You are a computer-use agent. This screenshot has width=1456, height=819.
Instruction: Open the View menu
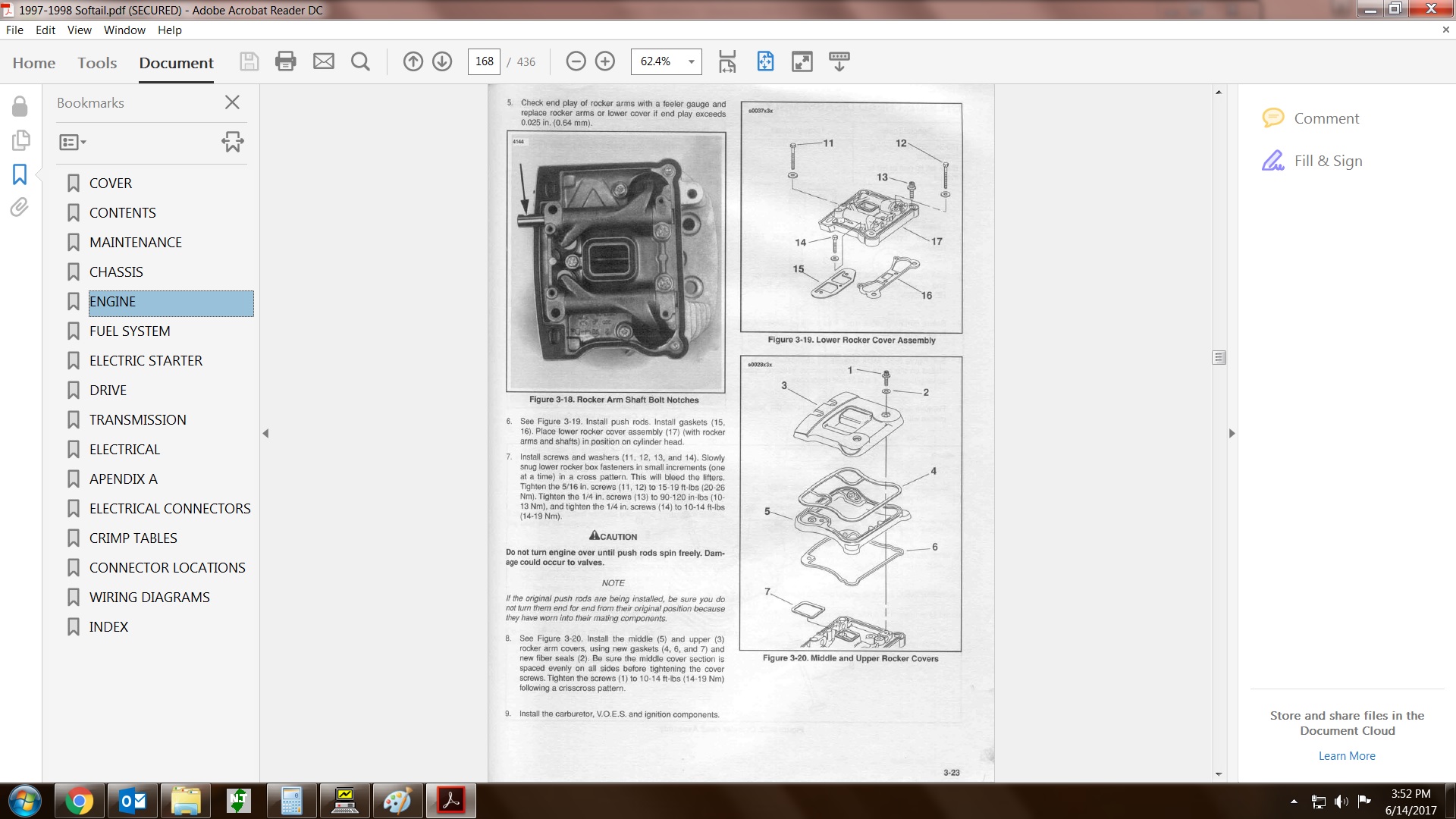coord(79,30)
